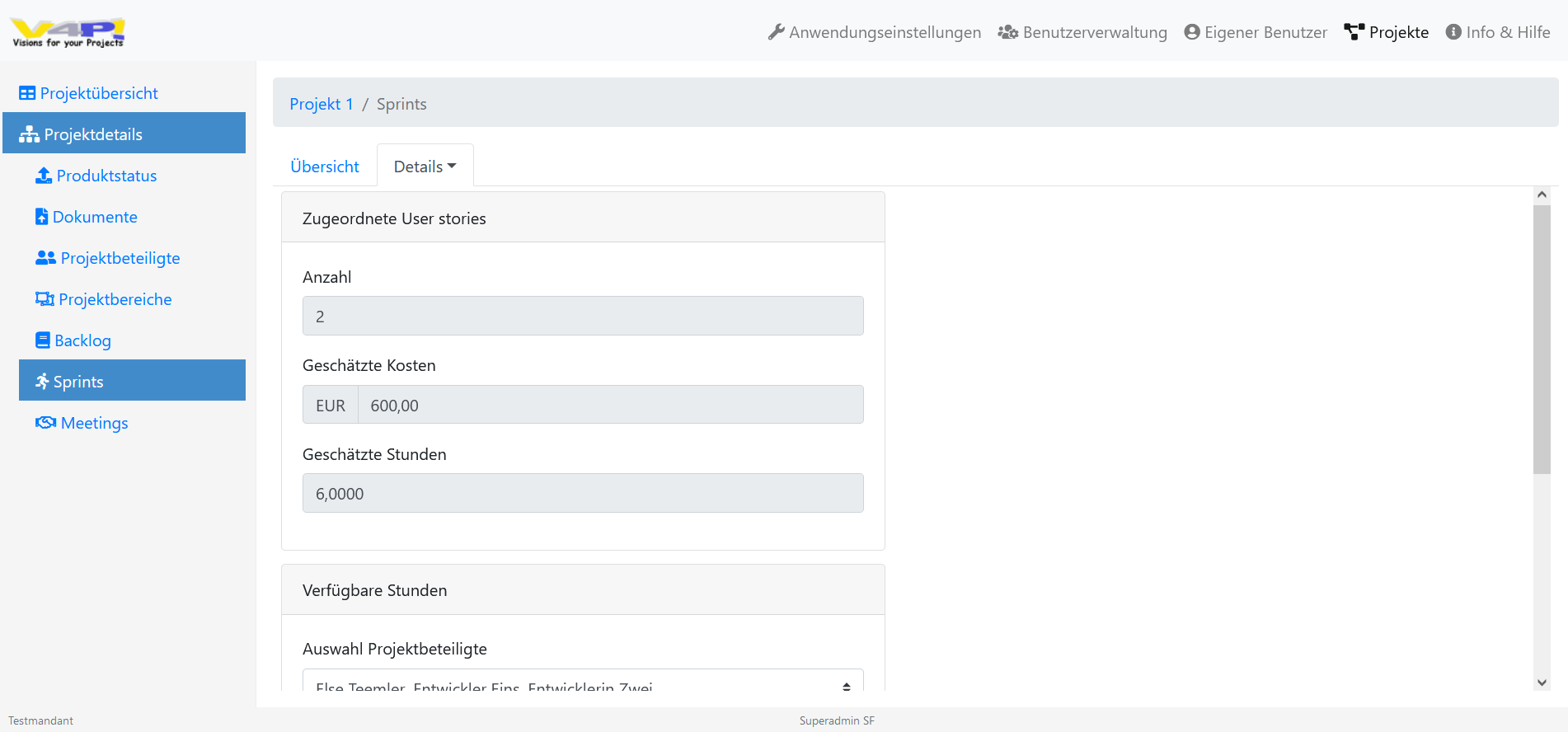Image resolution: width=1568 pixels, height=732 pixels.
Task: Click the Auswahl Projektbeteiligte label
Action: click(x=395, y=649)
